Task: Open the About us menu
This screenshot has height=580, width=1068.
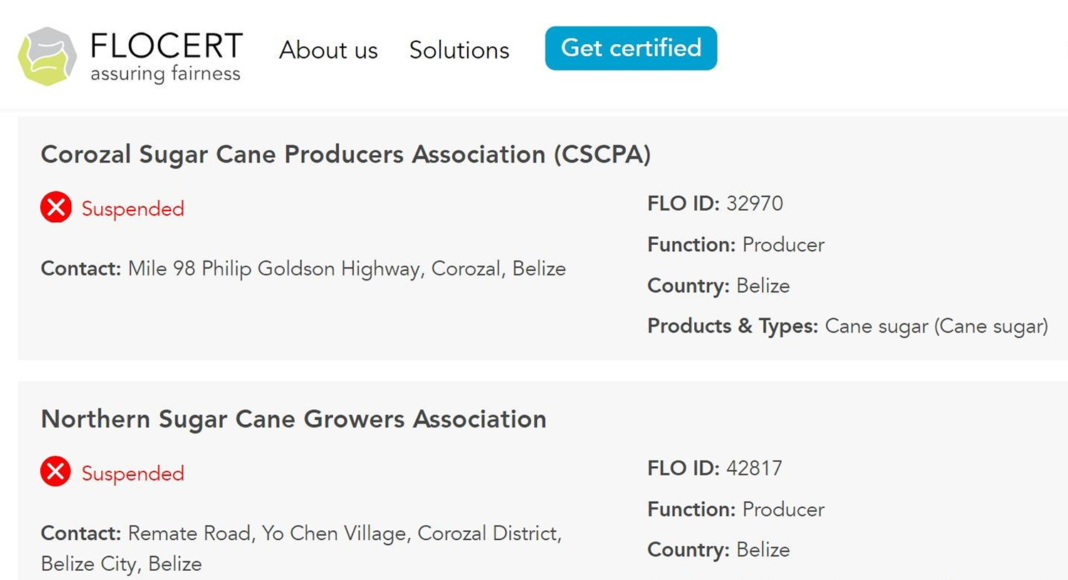Action: [328, 50]
